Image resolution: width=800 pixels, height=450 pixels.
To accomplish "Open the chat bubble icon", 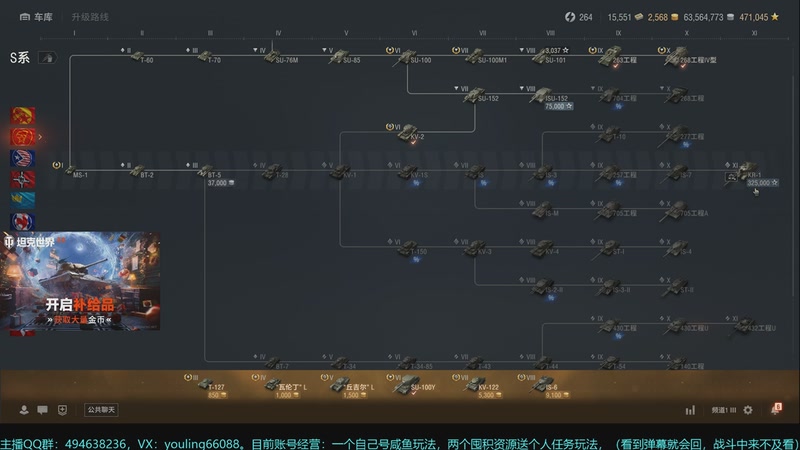I will [42, 410].
